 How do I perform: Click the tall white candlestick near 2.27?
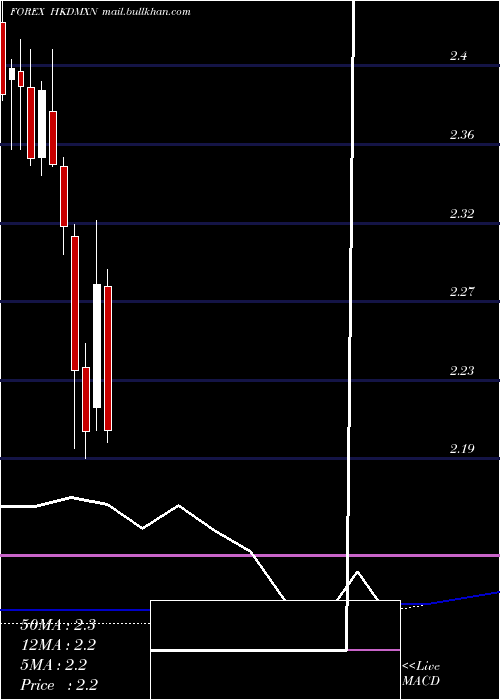[x=97, y=346]
